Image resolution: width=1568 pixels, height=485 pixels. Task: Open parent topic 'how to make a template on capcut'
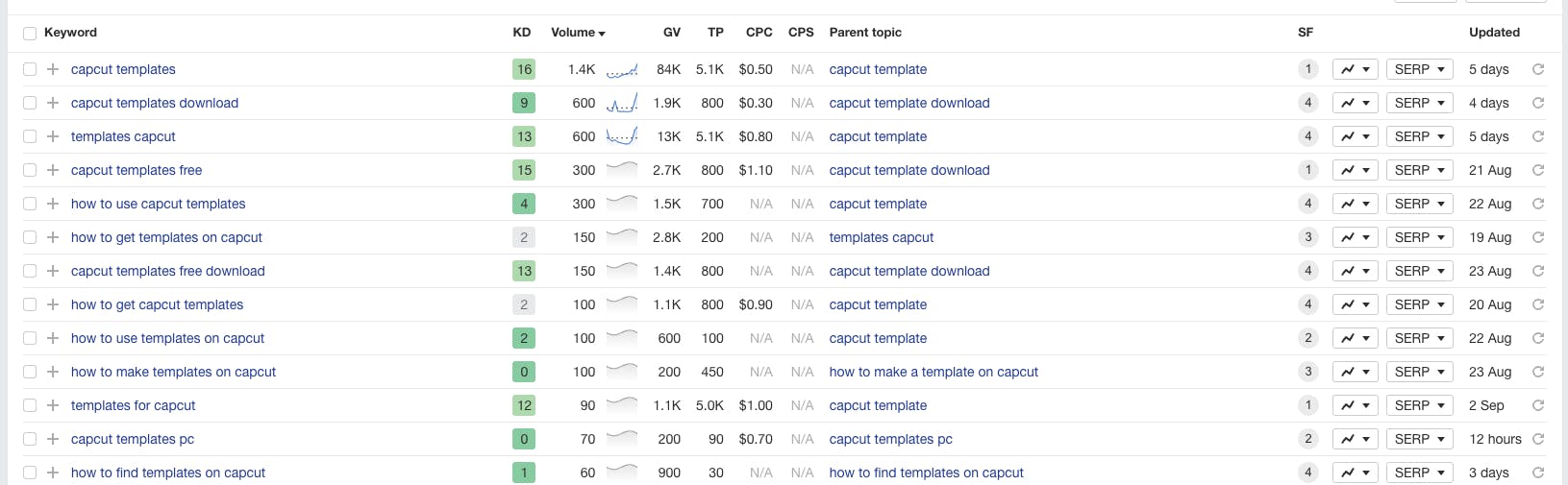[933, 372]
